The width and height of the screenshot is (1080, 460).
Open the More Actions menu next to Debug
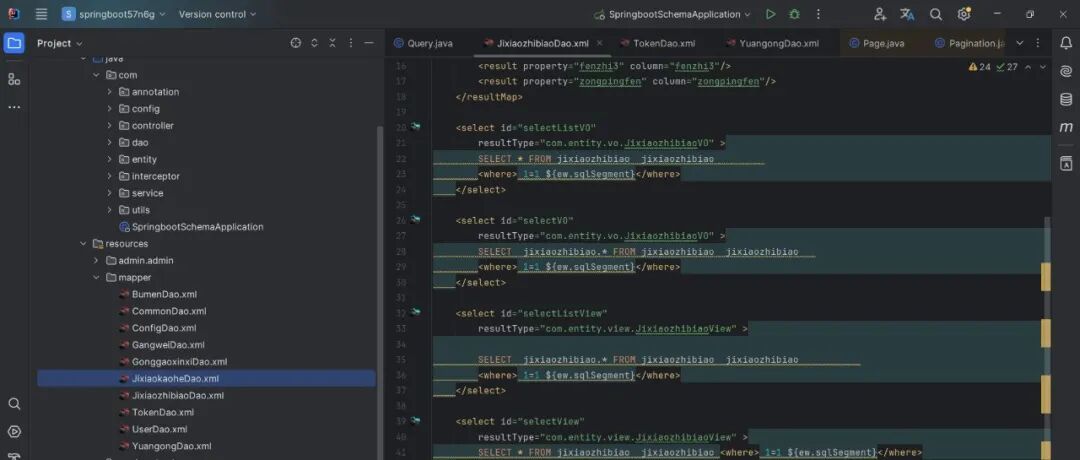click(818, 14)
